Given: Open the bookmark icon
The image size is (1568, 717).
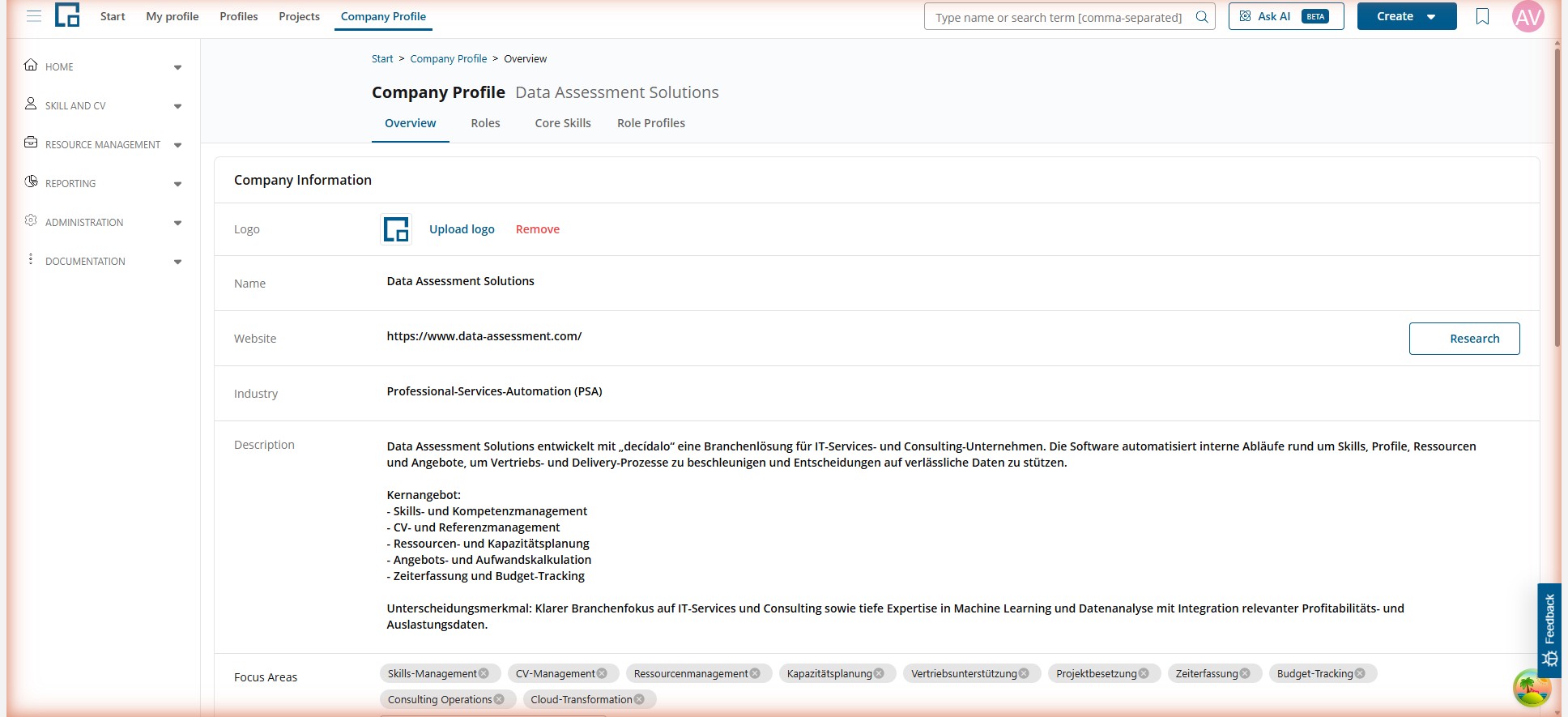Looking at the screenshot, I should click(1482, 16).
